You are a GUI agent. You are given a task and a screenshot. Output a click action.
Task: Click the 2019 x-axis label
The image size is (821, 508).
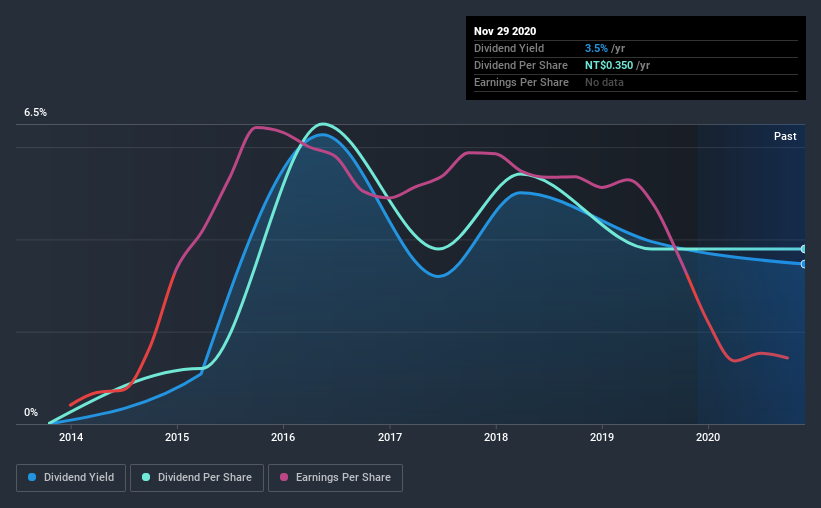[x=602, y=437]
